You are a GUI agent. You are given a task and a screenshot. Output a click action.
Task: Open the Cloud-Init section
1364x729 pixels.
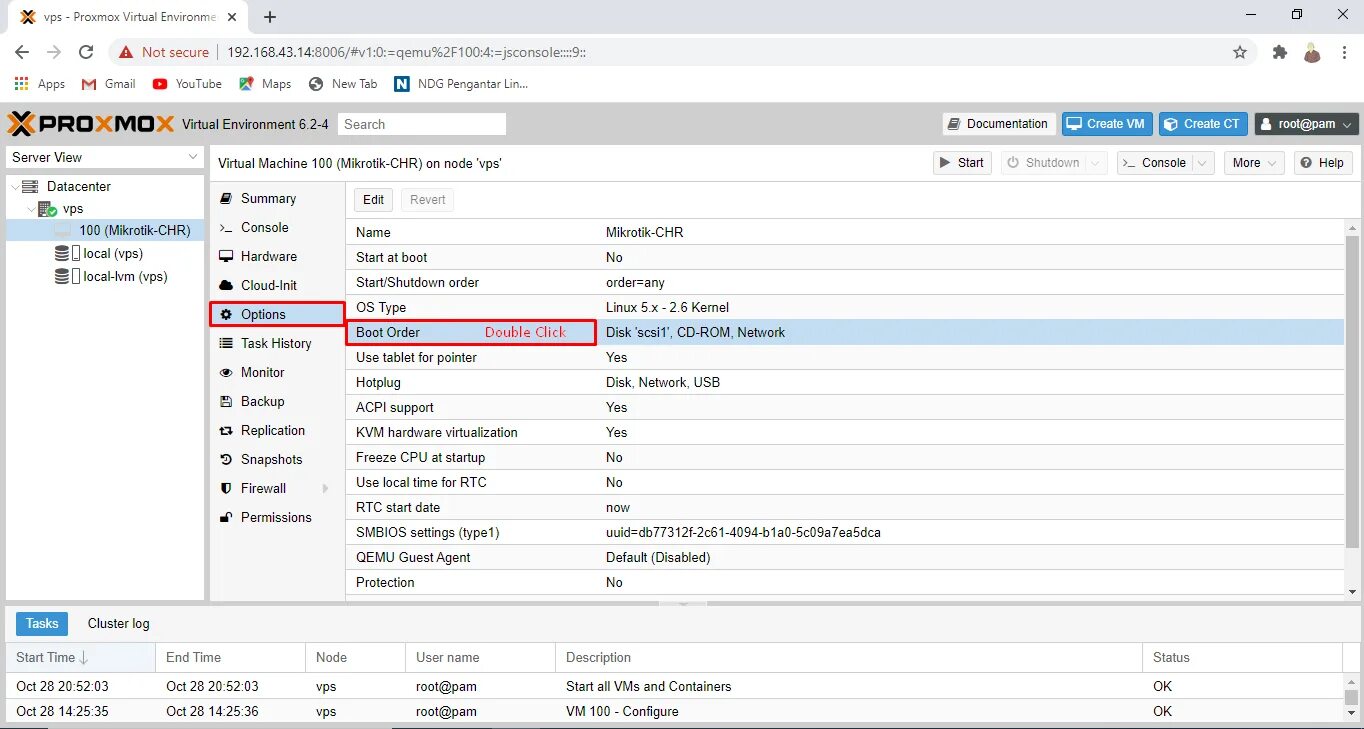click(x=268, y=285)
